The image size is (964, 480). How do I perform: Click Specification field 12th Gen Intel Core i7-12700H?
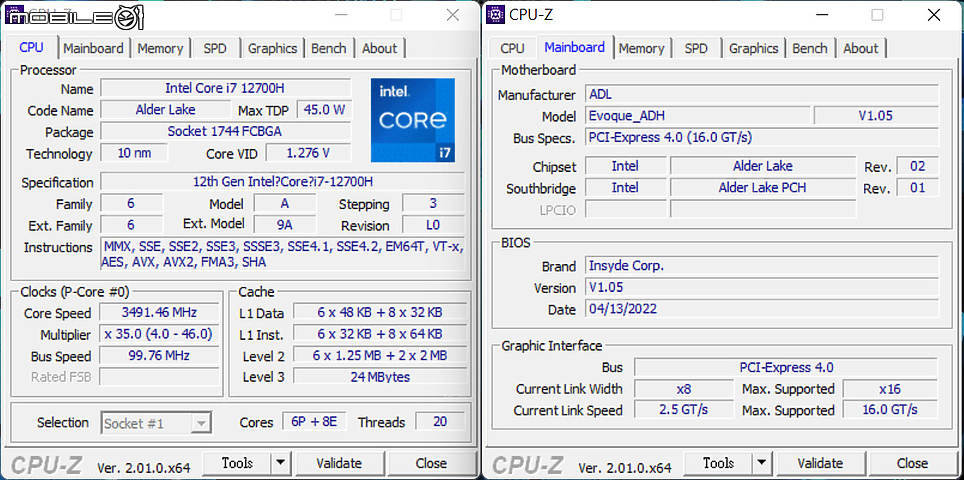pyautogui.click(x=283, y=182)
